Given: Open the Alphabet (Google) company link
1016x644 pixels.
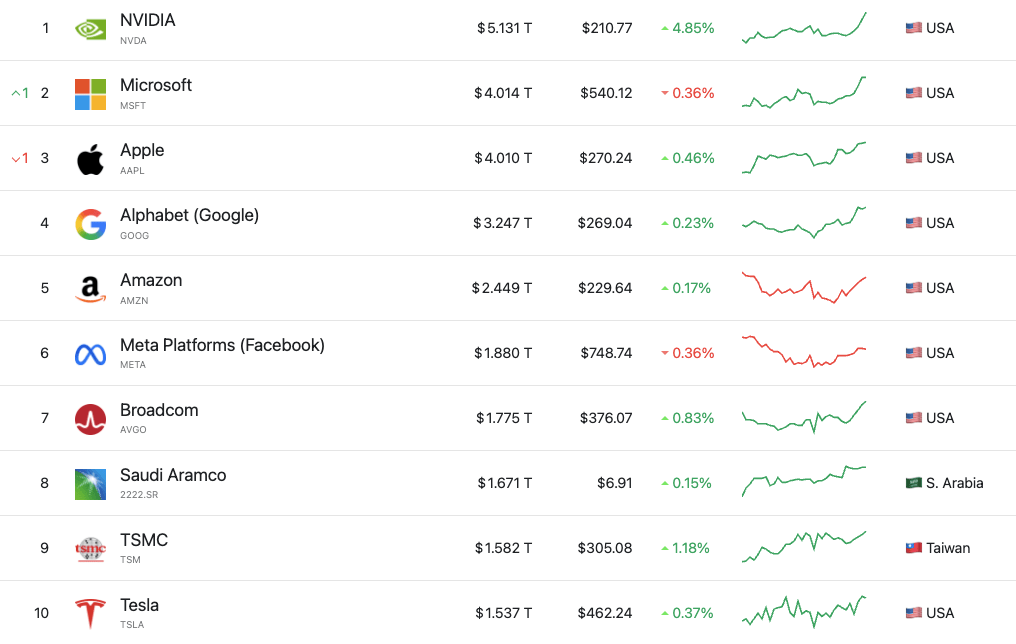Looking at the screenshot, I should tap(189, 215).
